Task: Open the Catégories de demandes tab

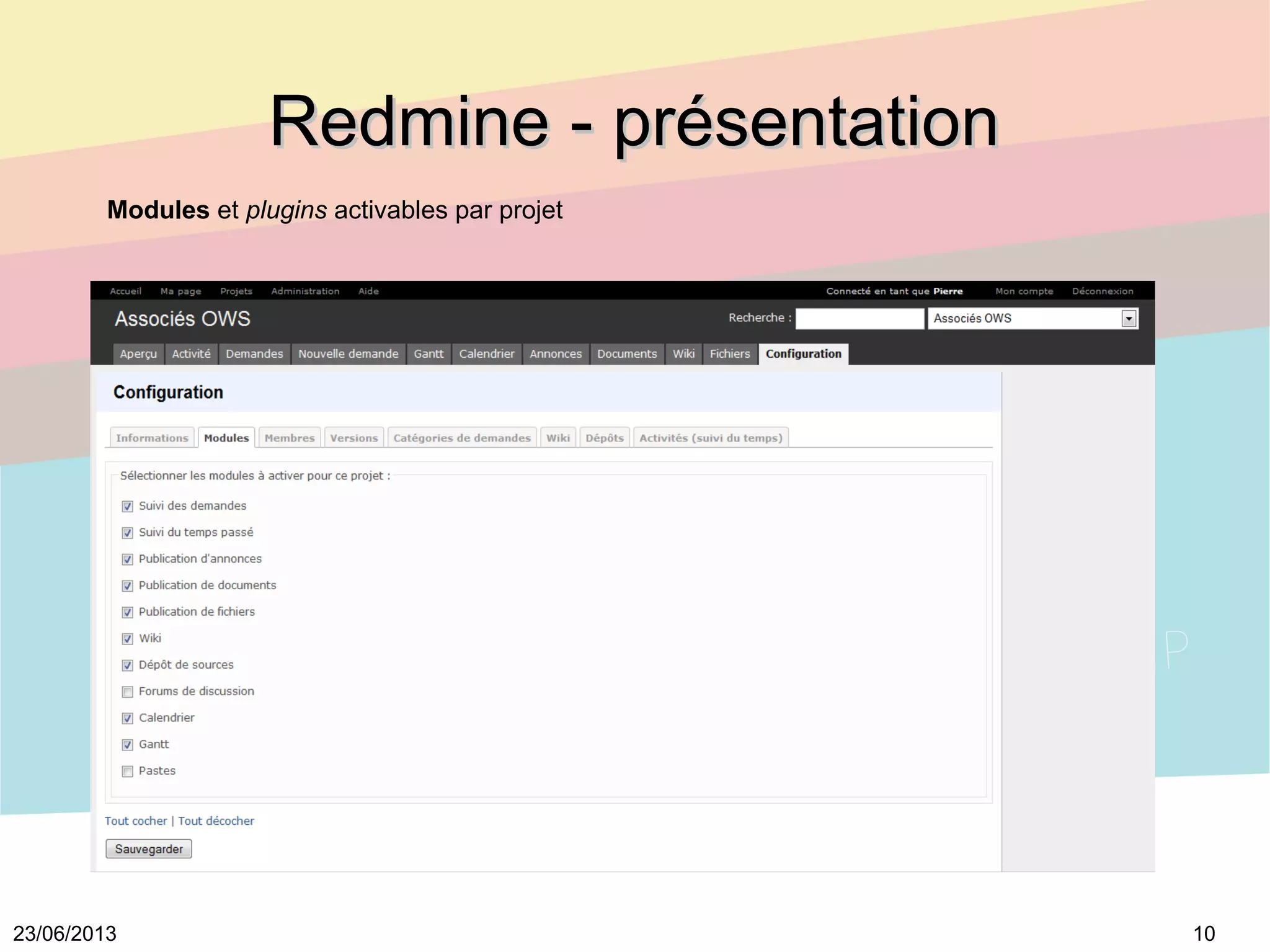Action: pyautogui.click(x=462, y=438)
